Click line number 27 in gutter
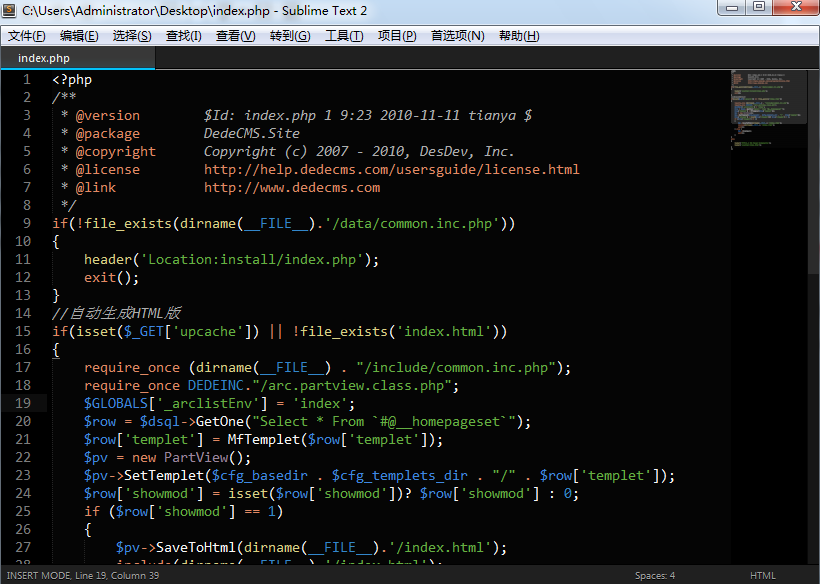Viewport: 820px width, 584px height. pos(23,547)
